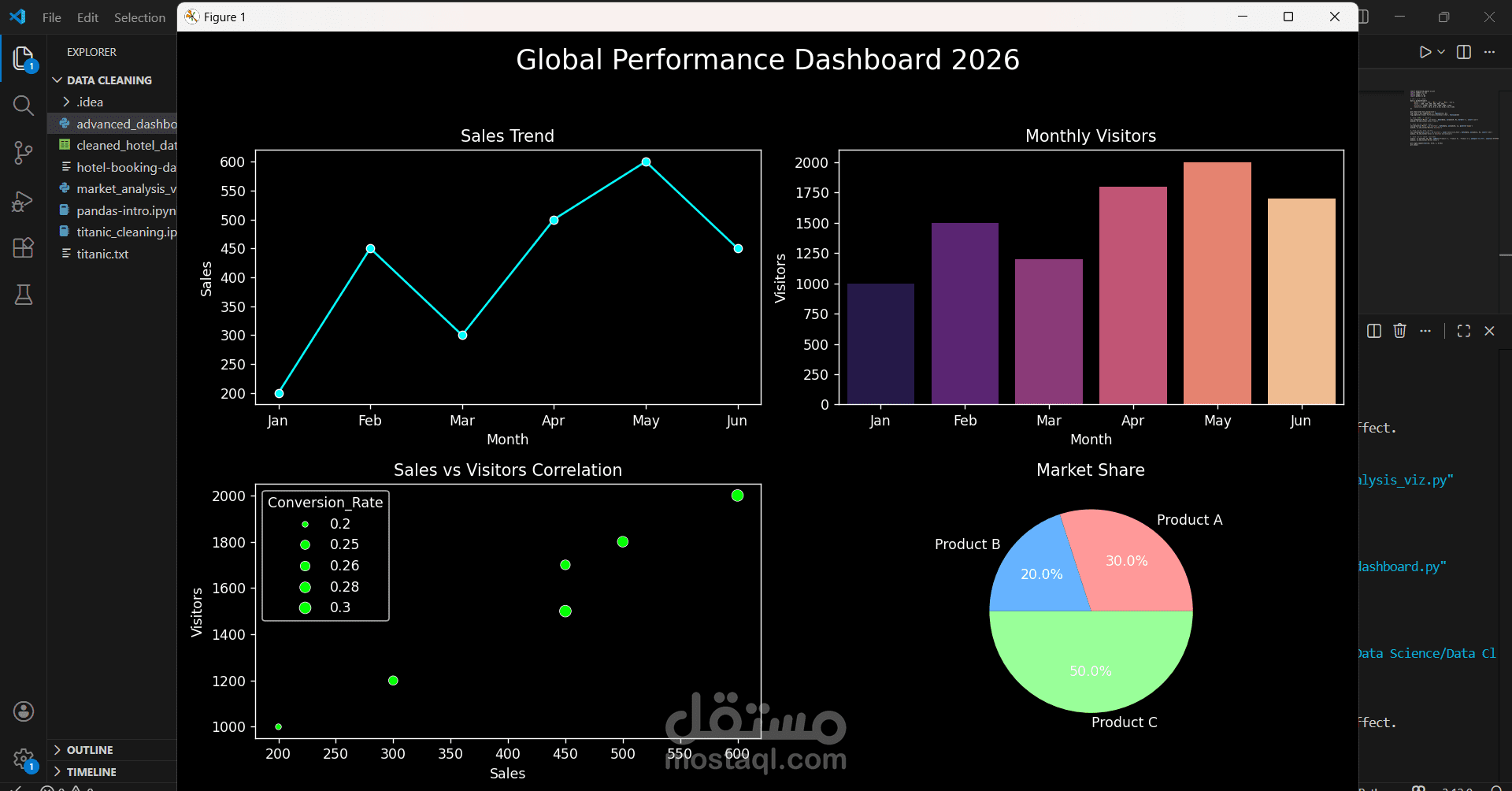Click the Mar point on Sales Trend line

[462, 335]
